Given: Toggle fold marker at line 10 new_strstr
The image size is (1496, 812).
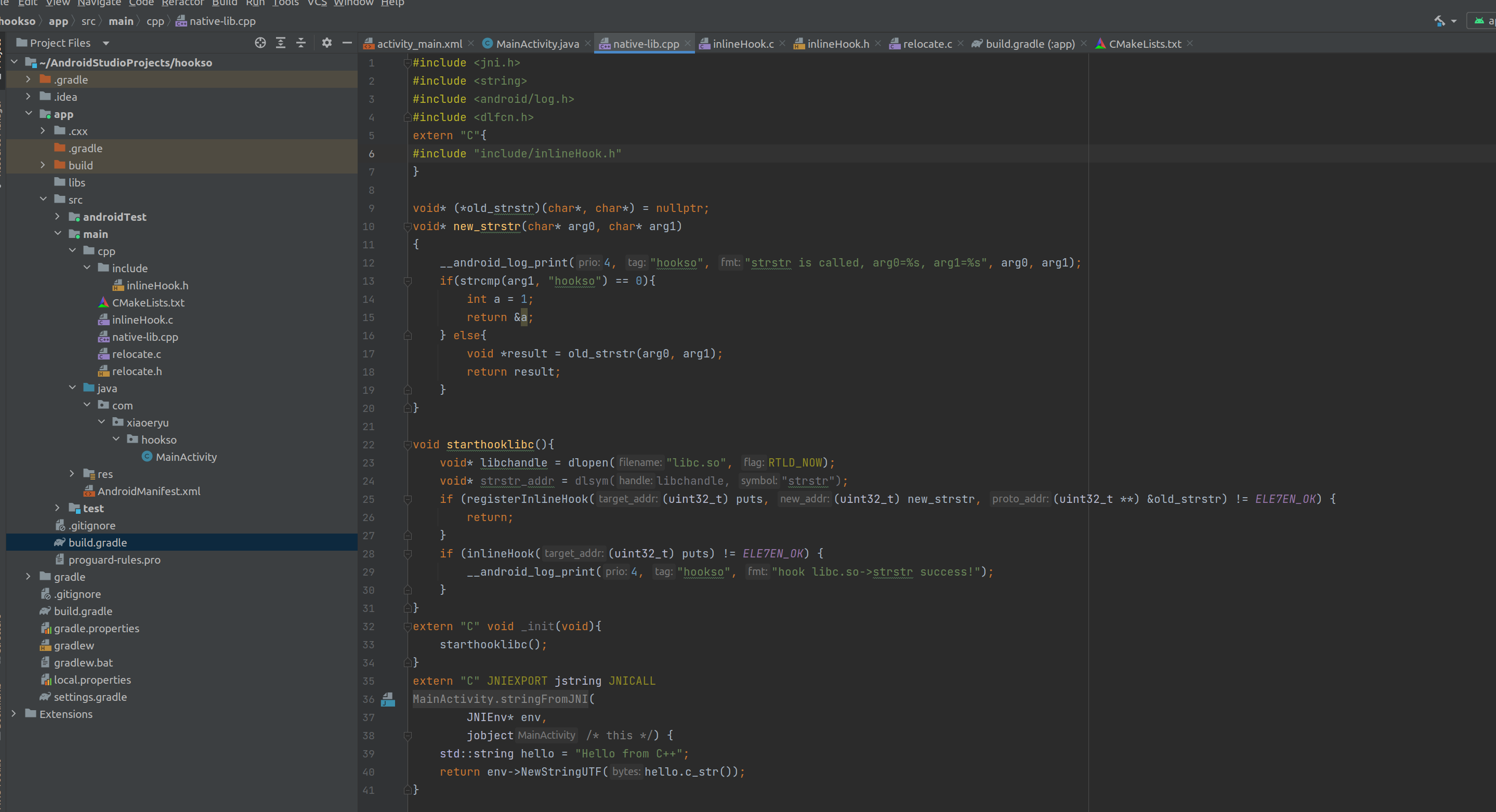Looking at the screenshot, I should point(408,227).
